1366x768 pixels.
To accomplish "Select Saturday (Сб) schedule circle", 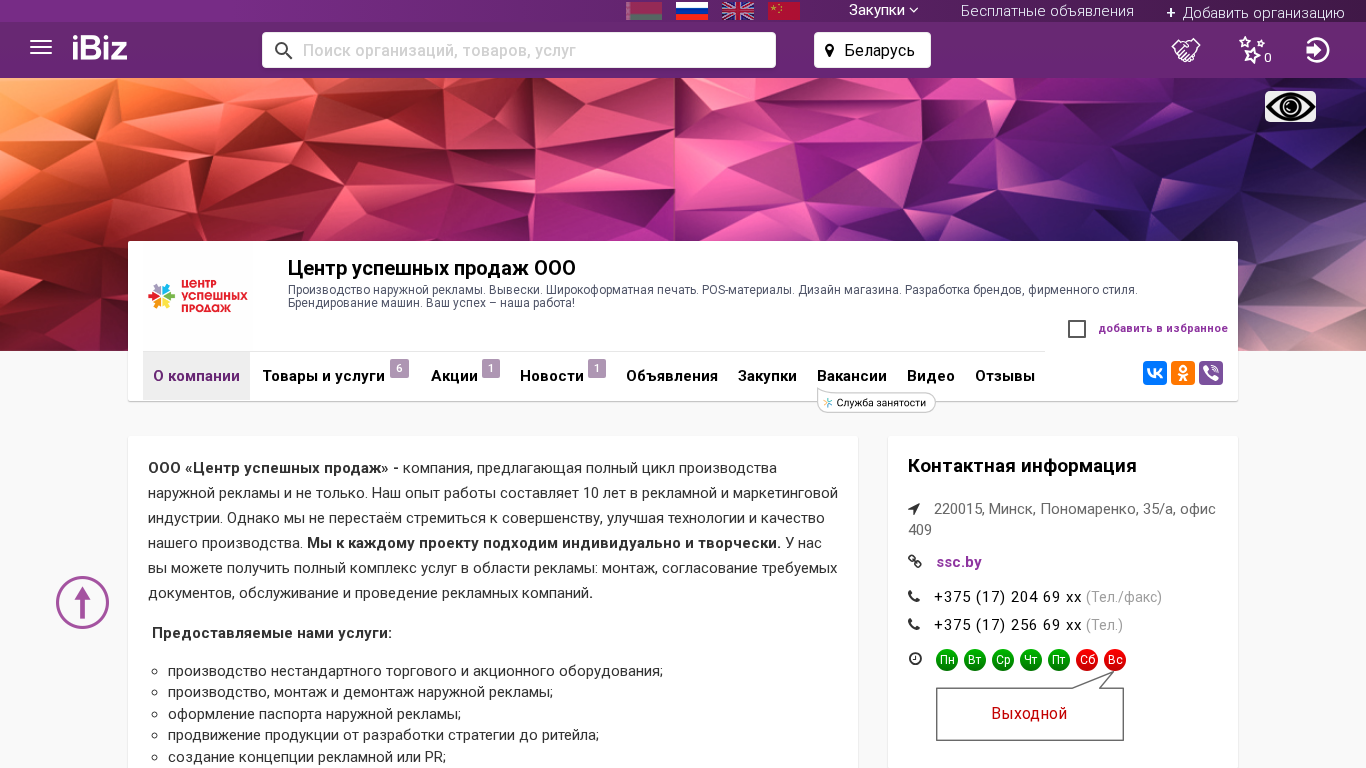I will (x=1087, y=660).
